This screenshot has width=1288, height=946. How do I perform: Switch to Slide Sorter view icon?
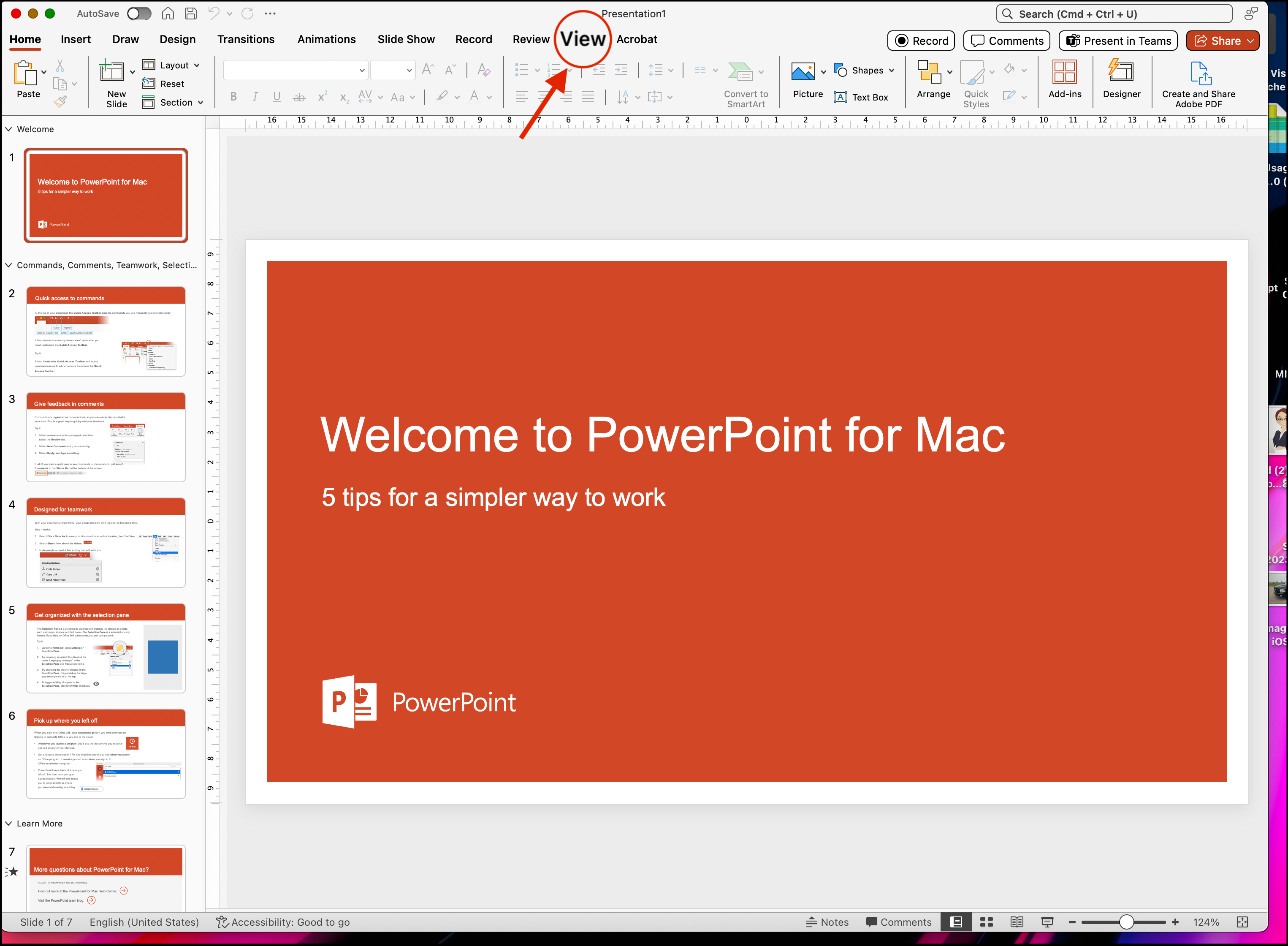(986, 922)
